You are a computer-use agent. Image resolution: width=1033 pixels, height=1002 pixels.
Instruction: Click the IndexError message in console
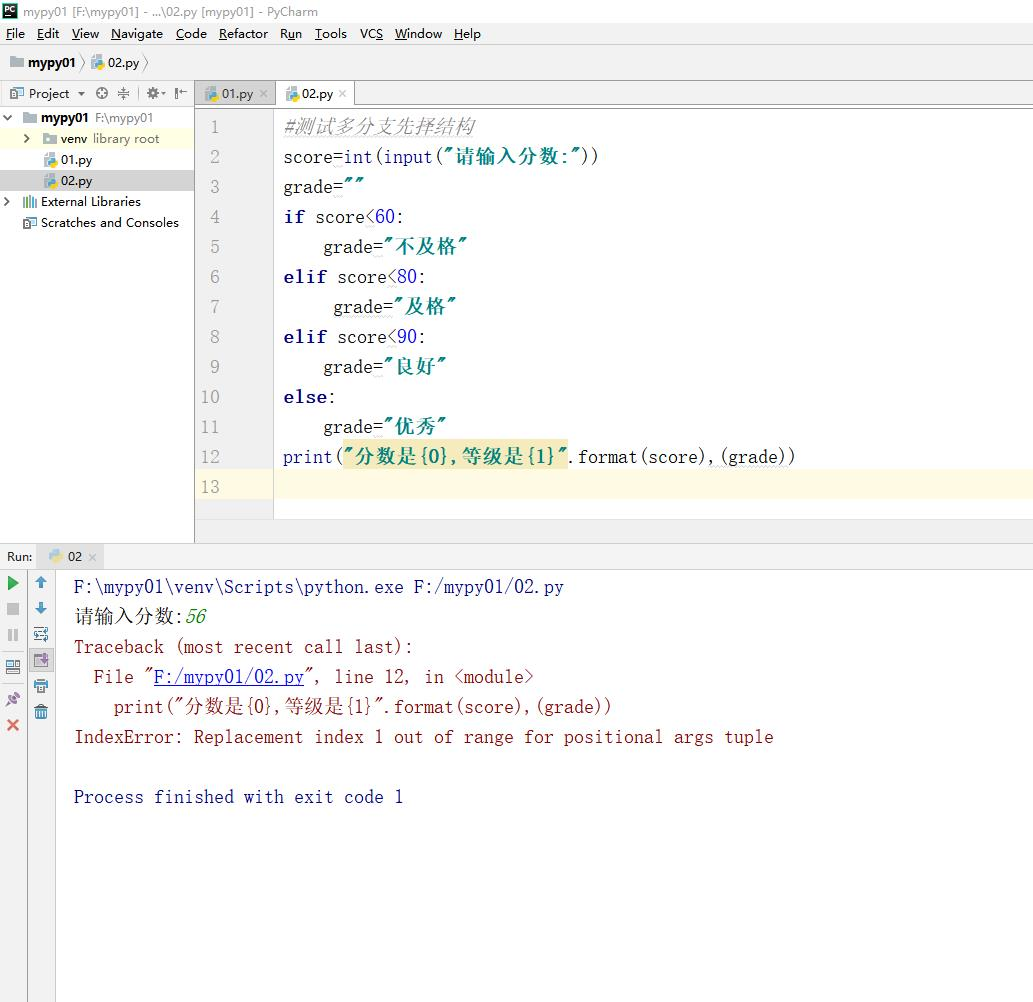[x=424, y=737]
